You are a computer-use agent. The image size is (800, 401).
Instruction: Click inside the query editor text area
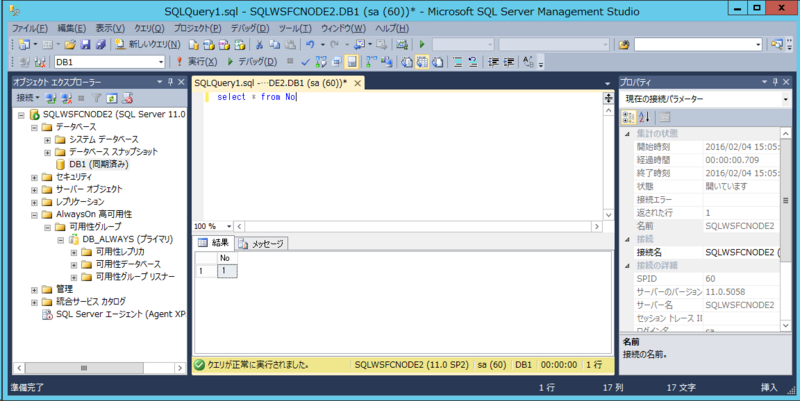(x=403, y=156)
